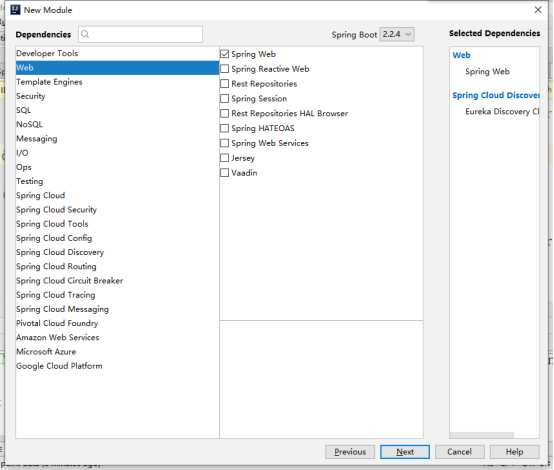Select Eureka Discovery in Selected Dependencies
554x470 pixels.
click(x=502, y=112)
